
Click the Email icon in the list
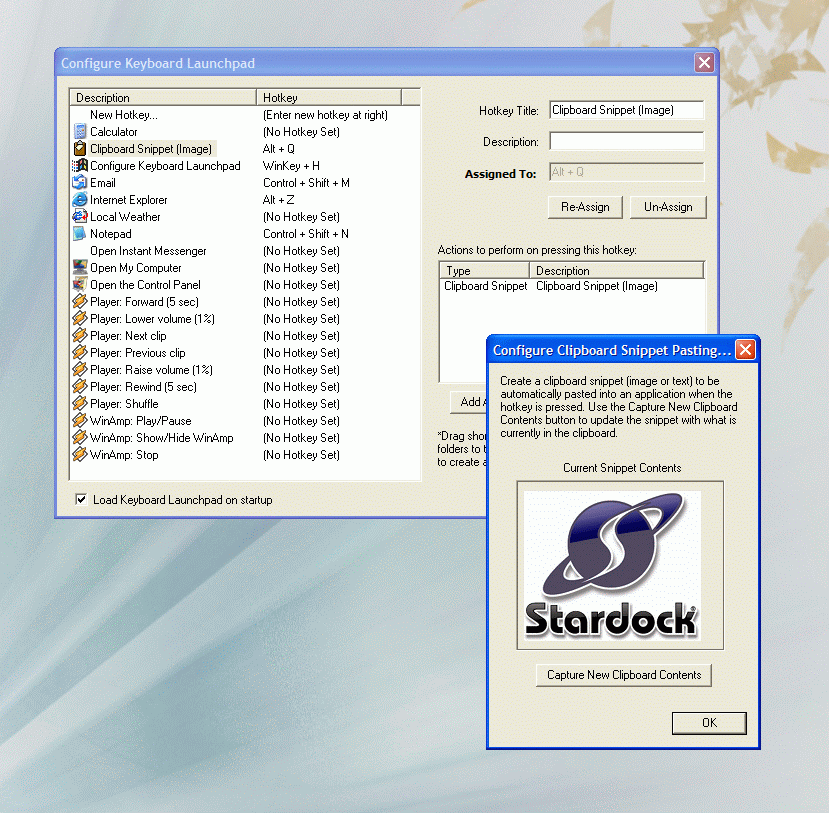coord(80,182)
